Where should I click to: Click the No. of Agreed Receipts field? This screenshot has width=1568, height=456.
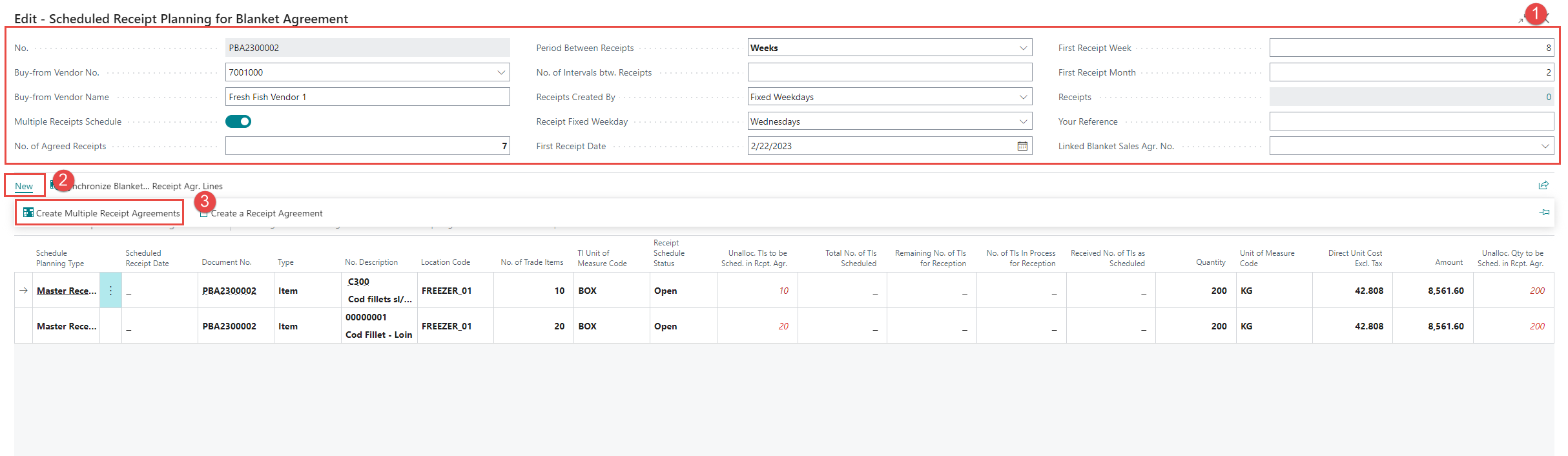click(x=367, y=146)
